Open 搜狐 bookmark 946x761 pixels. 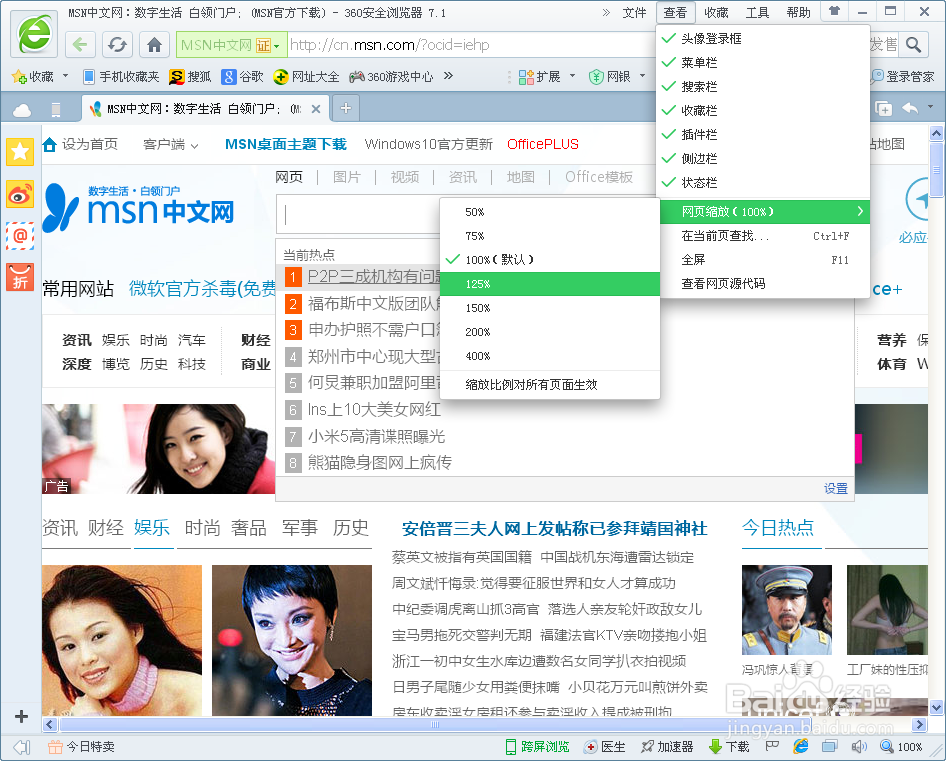tap(190, 77)
